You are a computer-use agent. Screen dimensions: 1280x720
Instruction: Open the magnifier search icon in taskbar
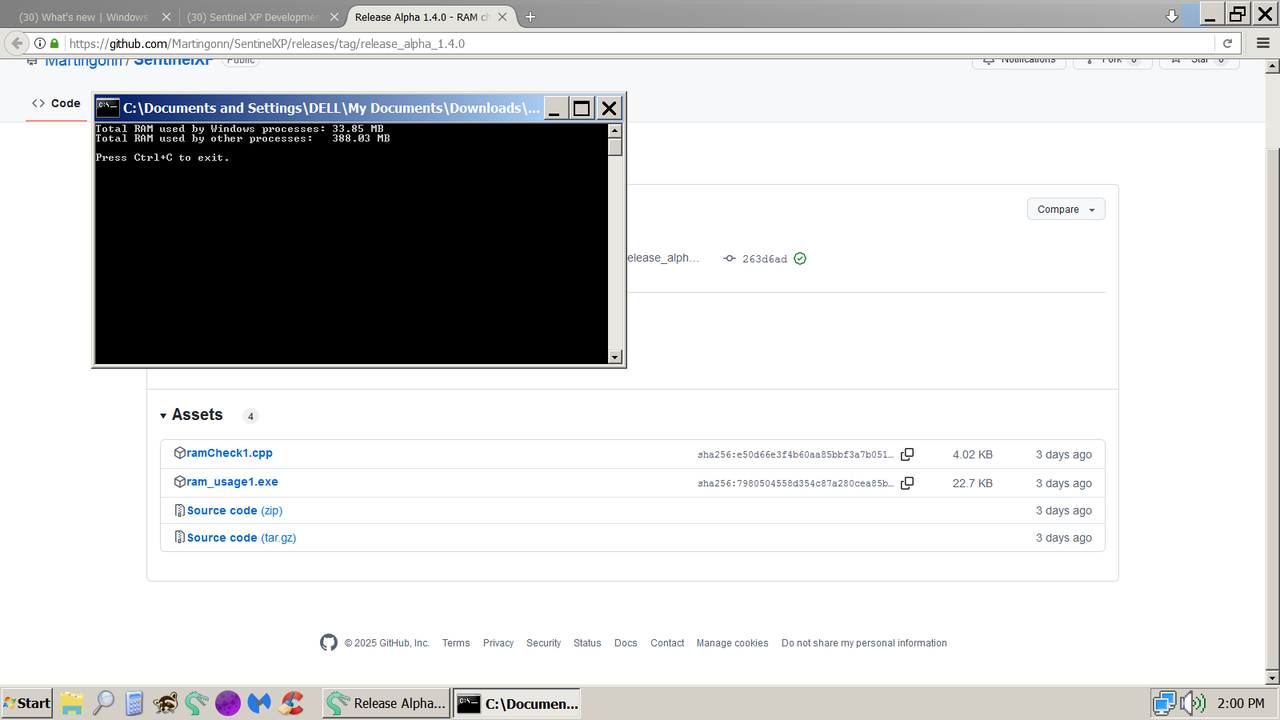103,703
